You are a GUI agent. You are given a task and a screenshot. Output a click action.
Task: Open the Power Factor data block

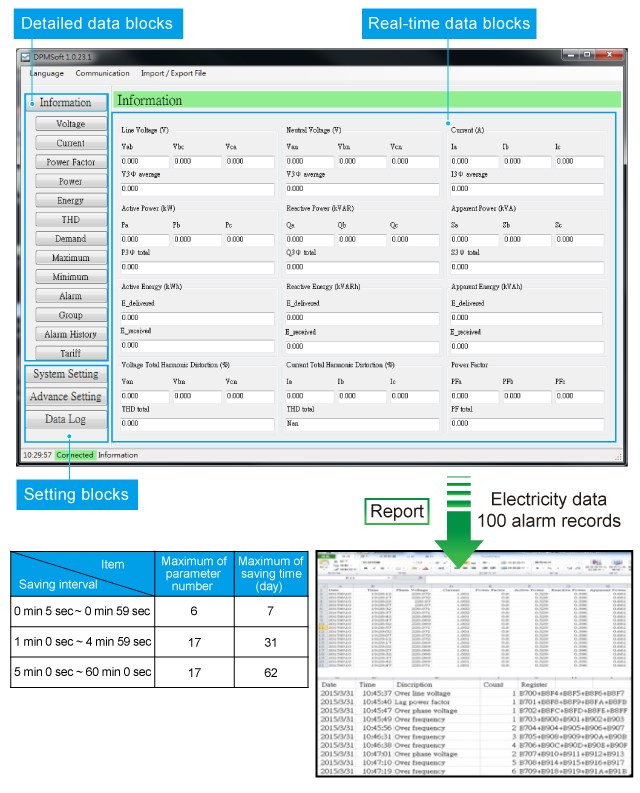[70, 162]
